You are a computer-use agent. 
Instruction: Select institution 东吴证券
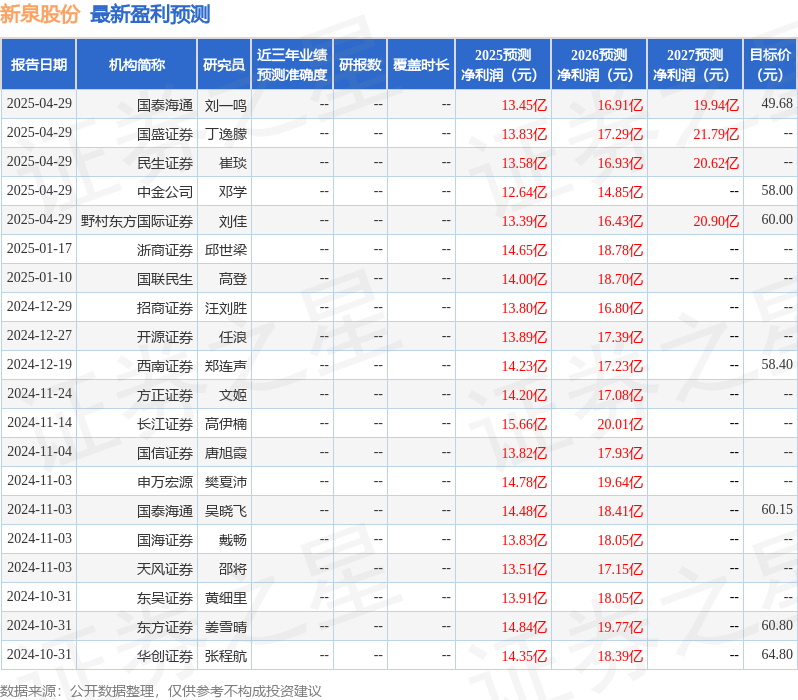coord(165,599)
